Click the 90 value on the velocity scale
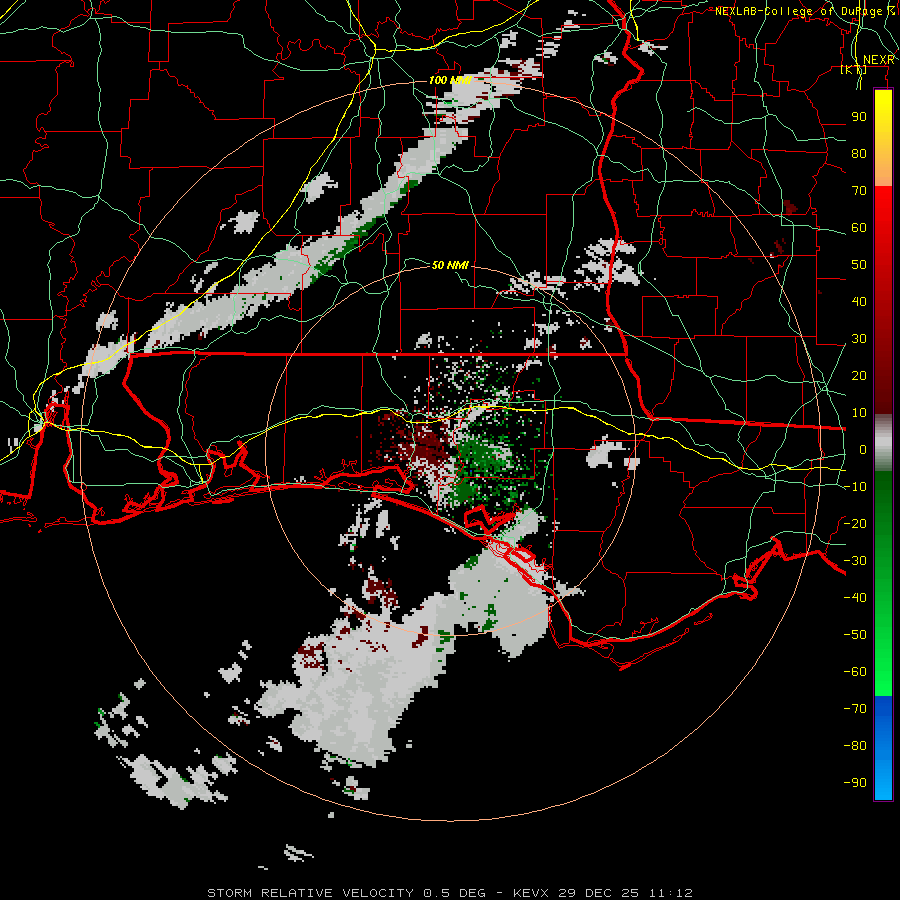 pyautogui.click(x=859, y=117)
